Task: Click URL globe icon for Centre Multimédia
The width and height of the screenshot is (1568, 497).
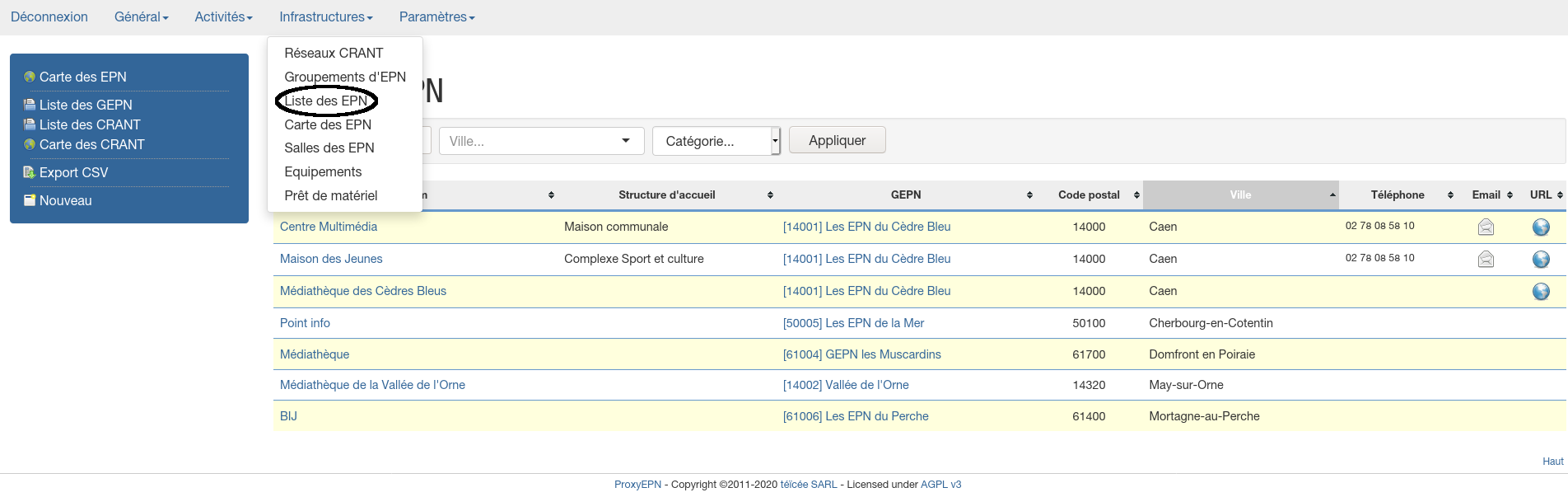Action: 1541,227
